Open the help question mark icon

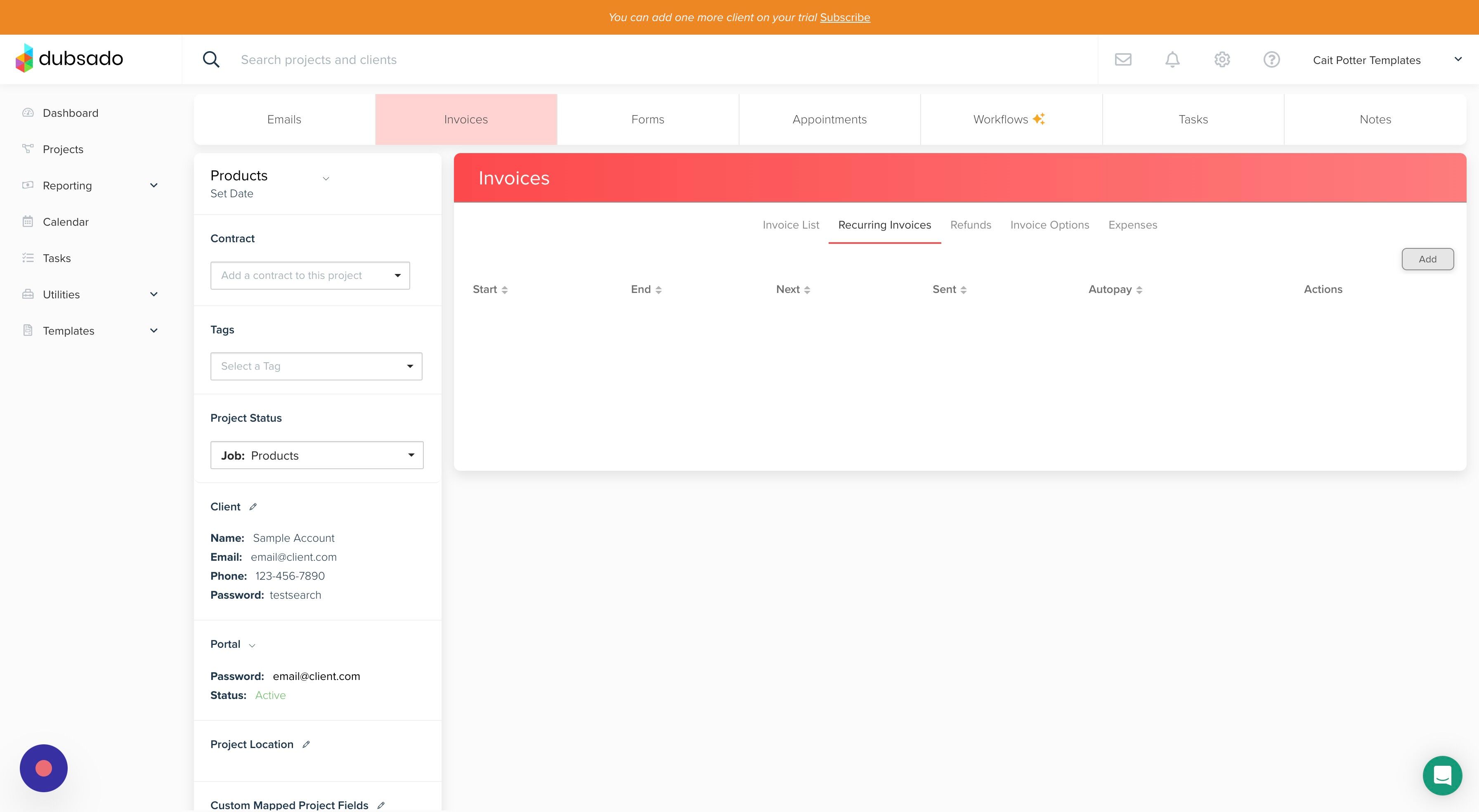point(1271,59)
